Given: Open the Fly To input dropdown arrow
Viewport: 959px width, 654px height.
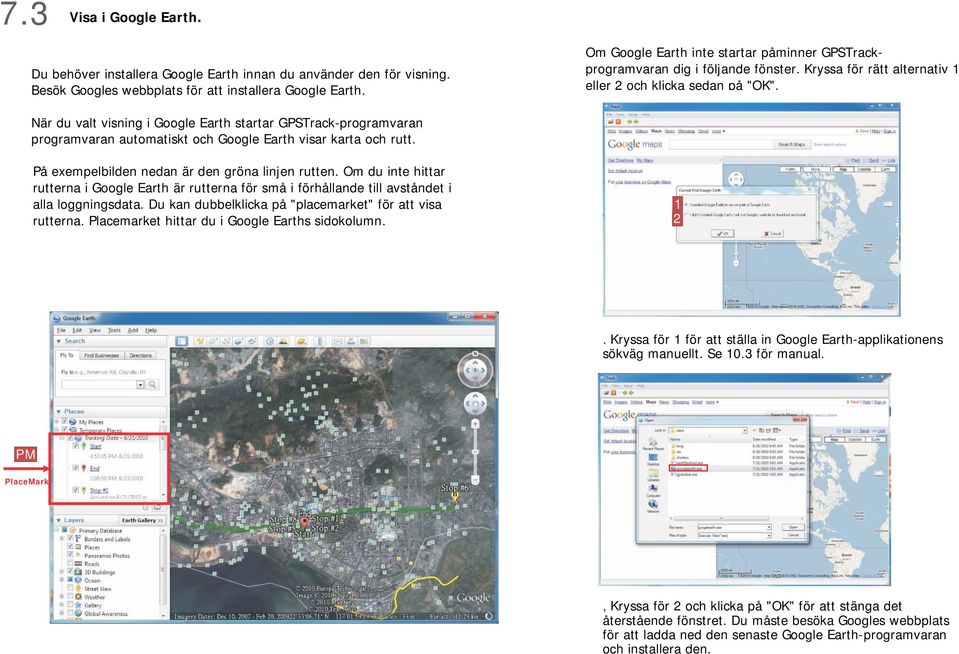Looking at the screenshot, I should (140, 385).
